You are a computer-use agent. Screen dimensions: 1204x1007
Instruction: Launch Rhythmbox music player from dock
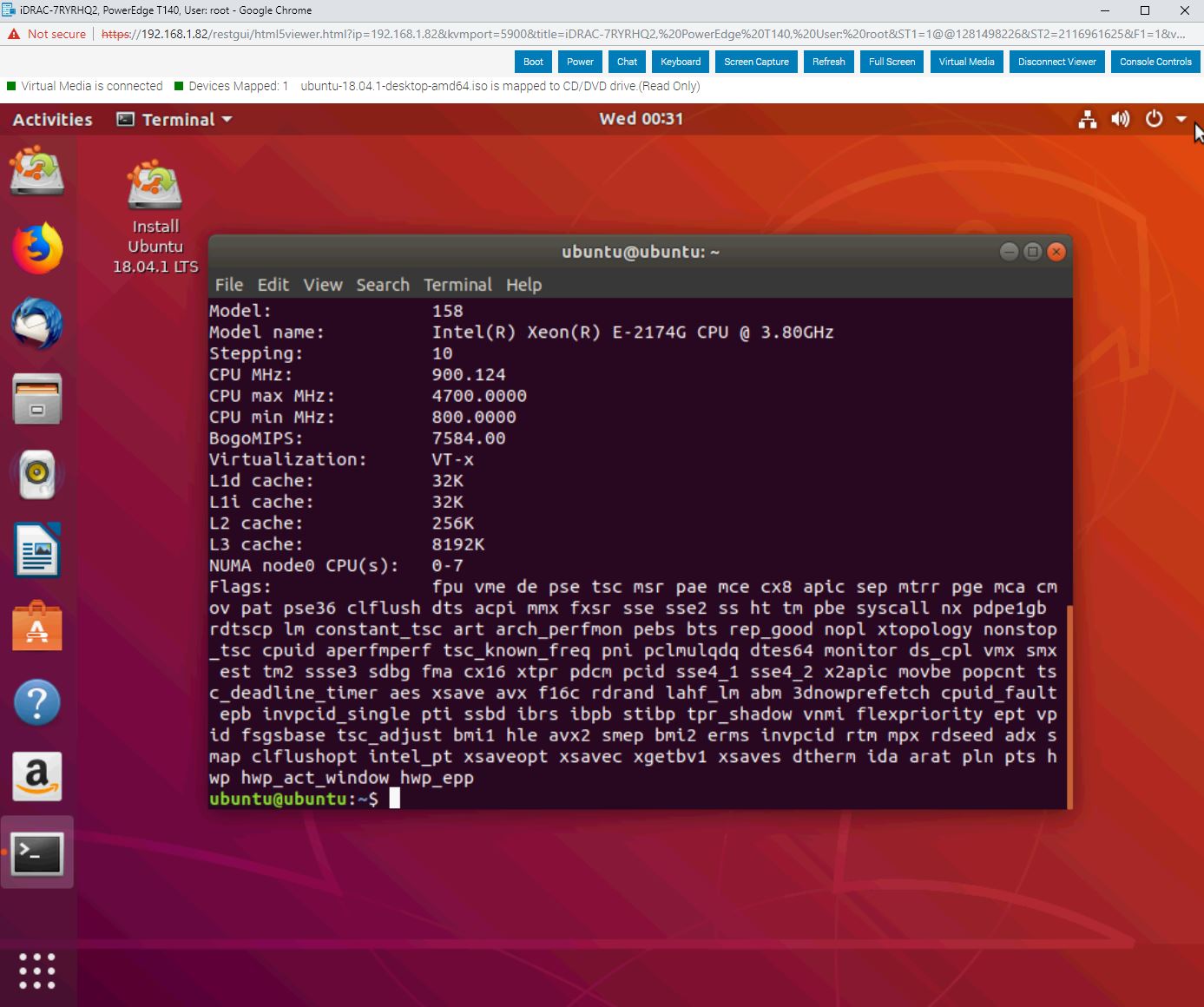[x=37, y=474]
